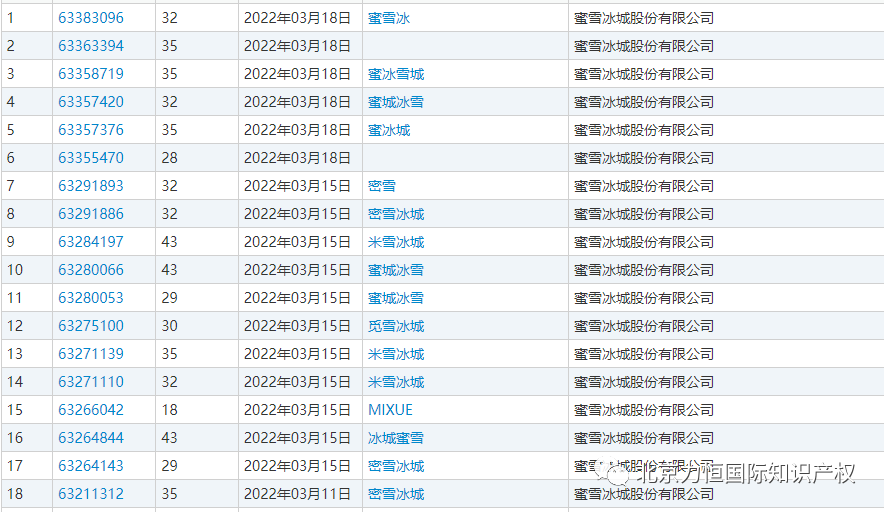Open the 密雪 trademark in row 7
The width and height of the screenshot is (884, 512).
click(382, 186)
